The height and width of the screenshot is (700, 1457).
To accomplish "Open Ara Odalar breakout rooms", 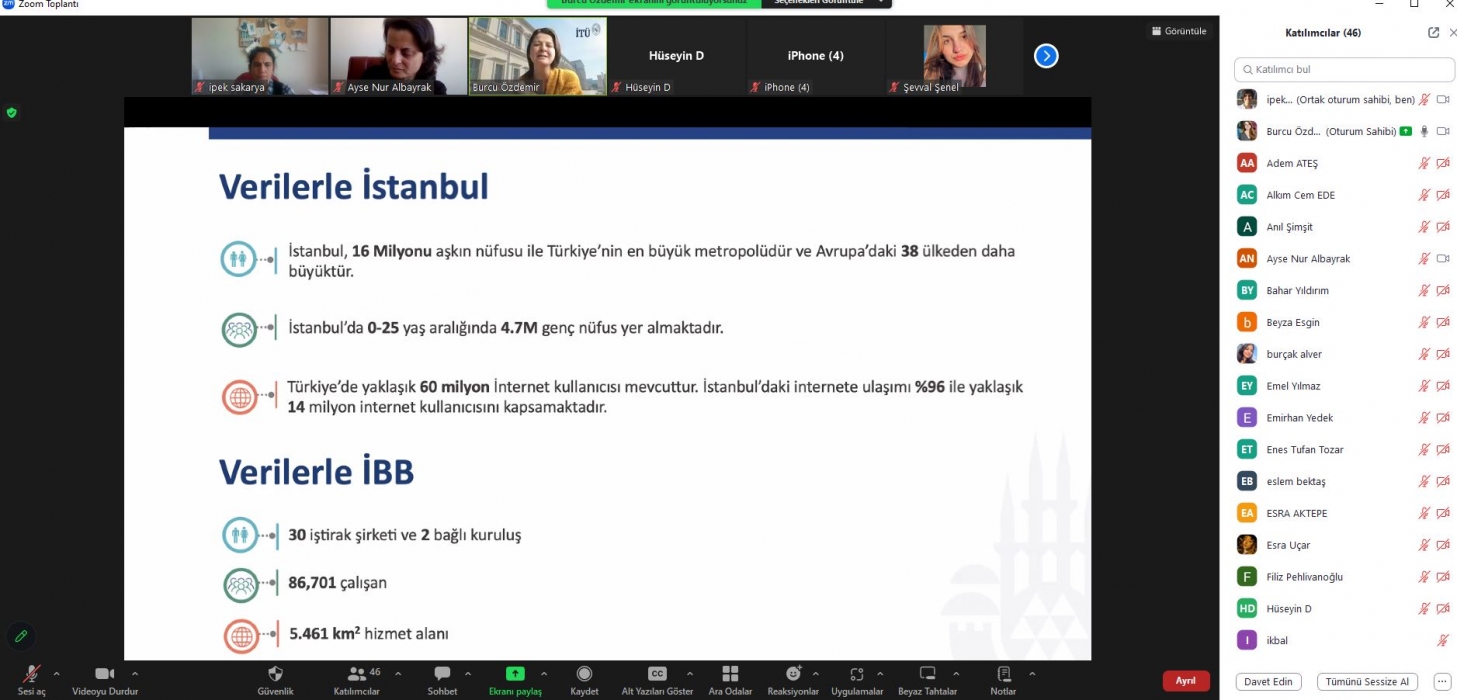I will coord(730,675).
